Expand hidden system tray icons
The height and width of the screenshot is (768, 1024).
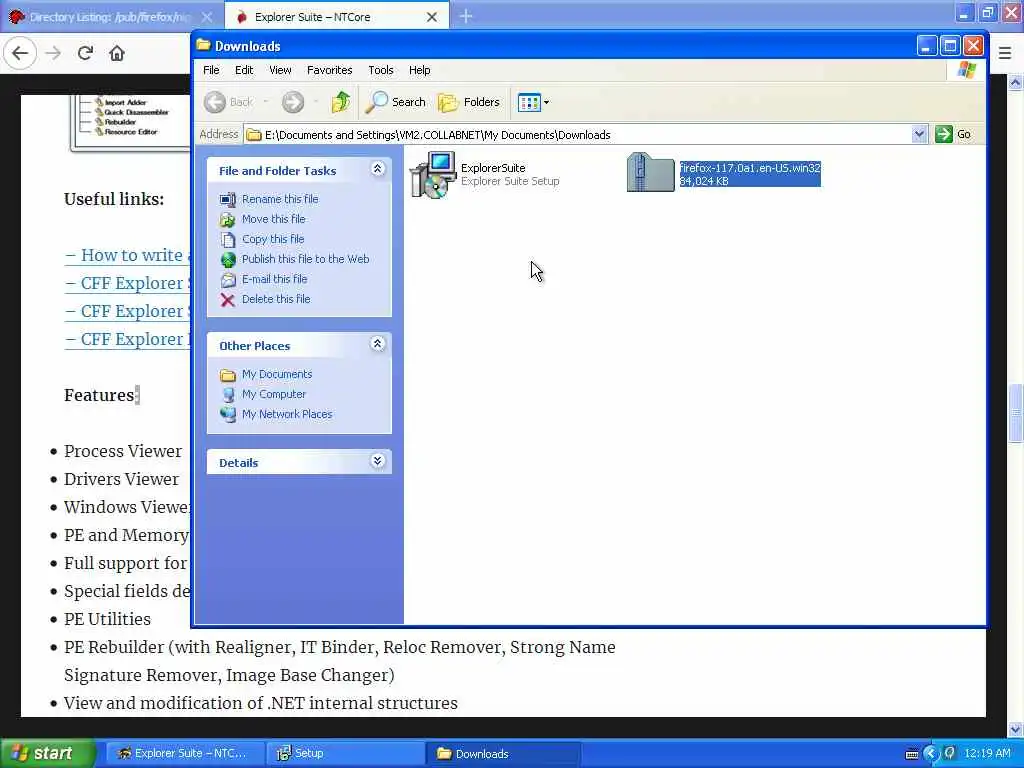[931, 754]
